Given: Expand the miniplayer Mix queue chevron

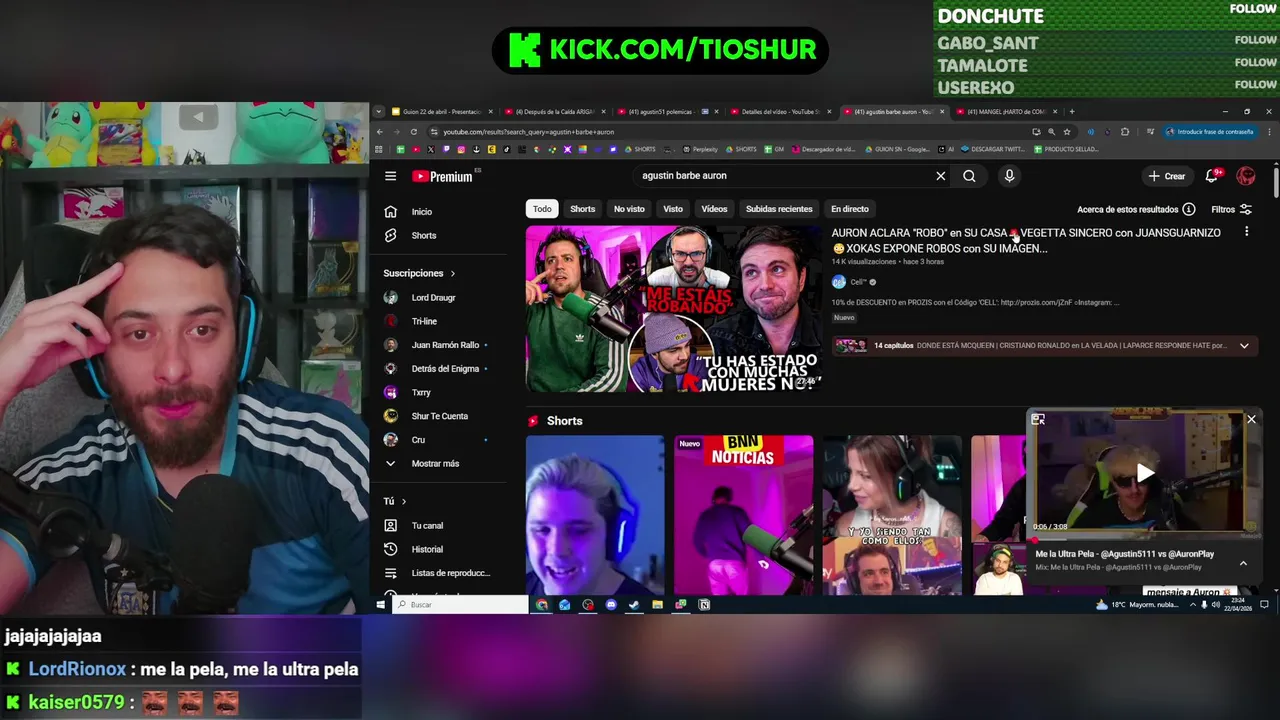Looking at the screenshot, I should click(1243, 563).
